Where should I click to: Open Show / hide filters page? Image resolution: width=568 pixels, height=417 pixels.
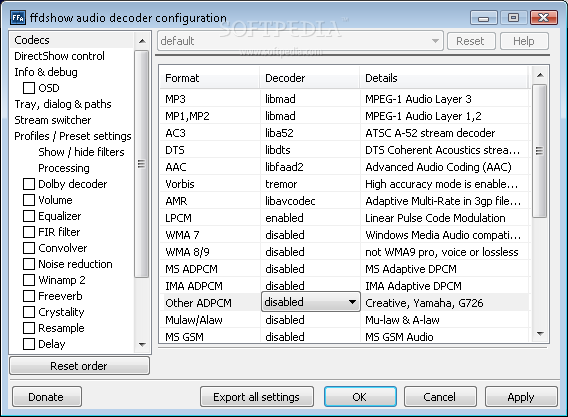82,152
